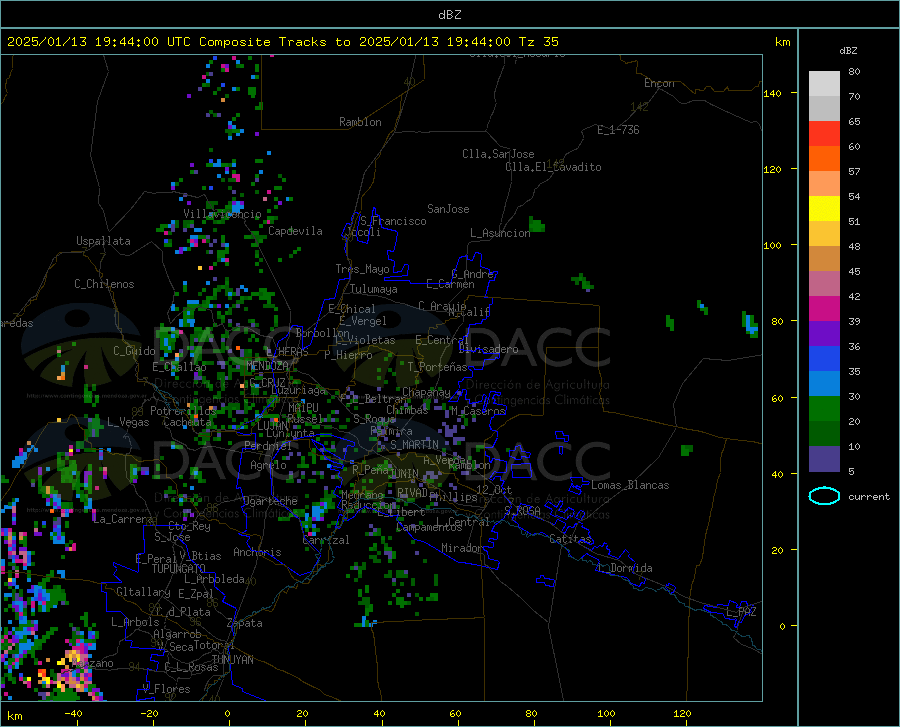Click the 'Capdevila' map label
The width and height of the screenshot is (900, 727).
295,231
